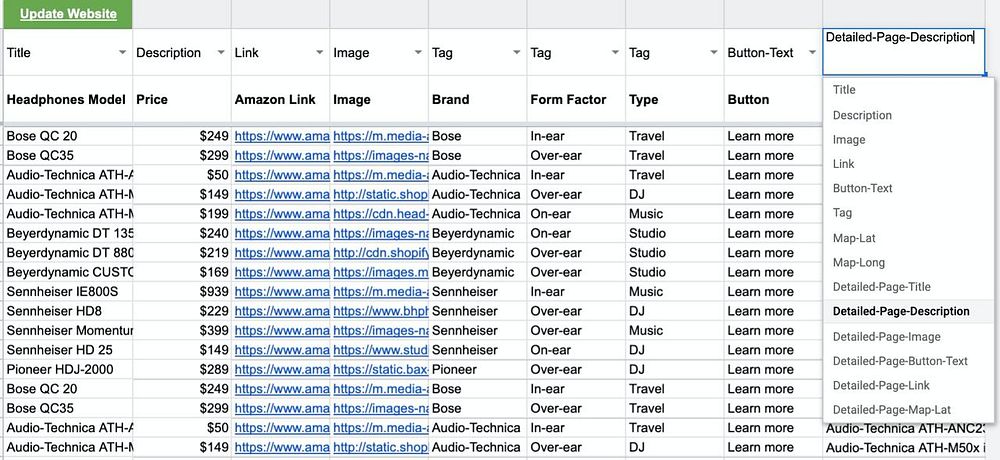This screenshot has width=1000, height=460.
Task: Choose Detailed-Page-Title in the list
Action: pos(881,287)
